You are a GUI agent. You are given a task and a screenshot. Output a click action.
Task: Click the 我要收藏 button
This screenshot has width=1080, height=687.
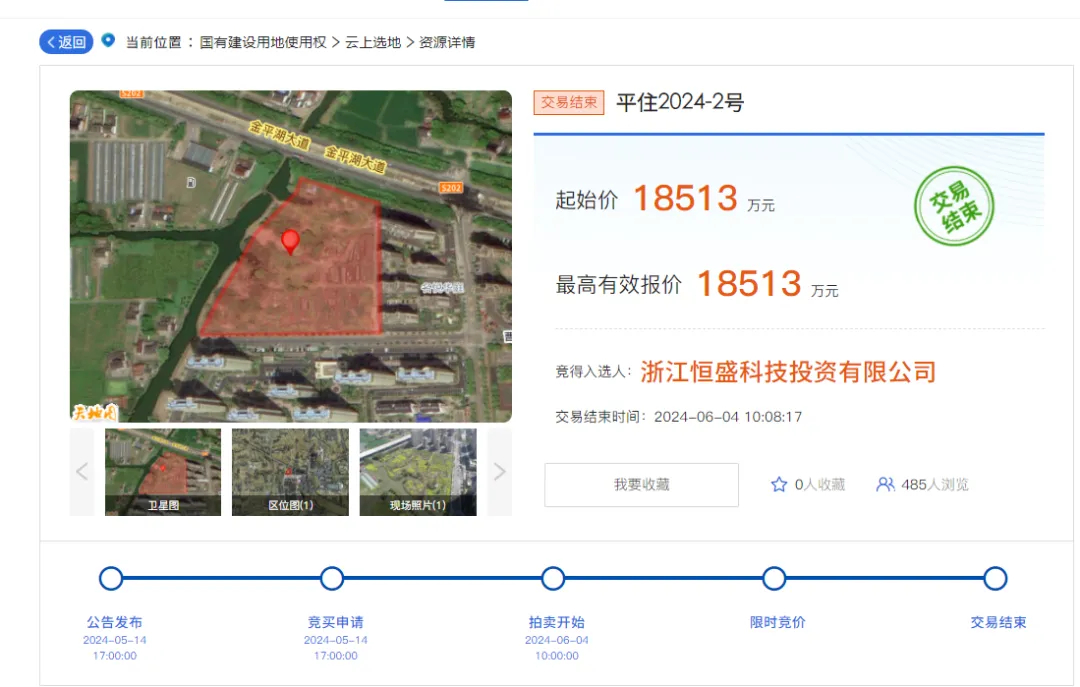(641, 485)
